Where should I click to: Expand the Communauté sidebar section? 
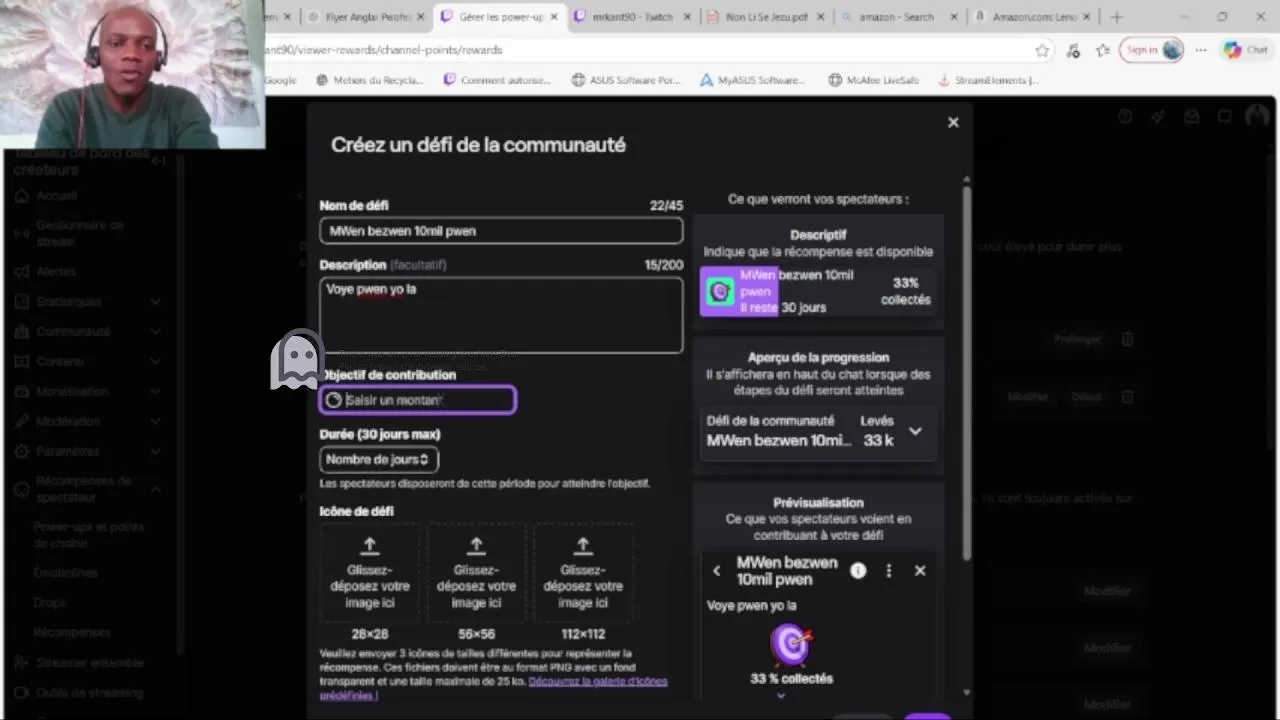coord(156,331)
